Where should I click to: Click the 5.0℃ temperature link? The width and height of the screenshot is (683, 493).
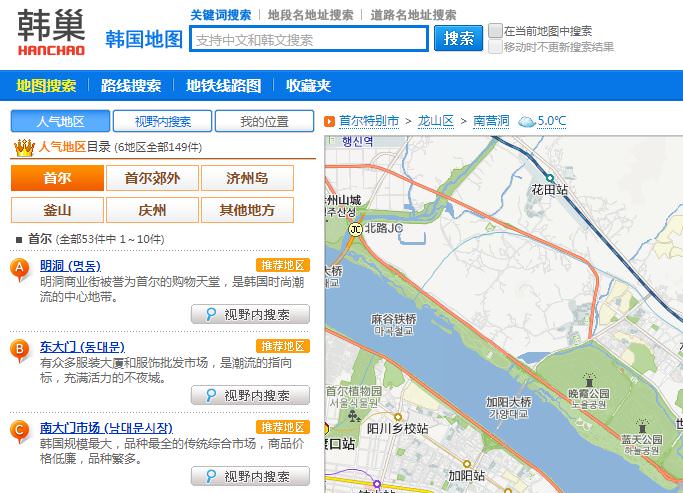(x=551, y=121)
